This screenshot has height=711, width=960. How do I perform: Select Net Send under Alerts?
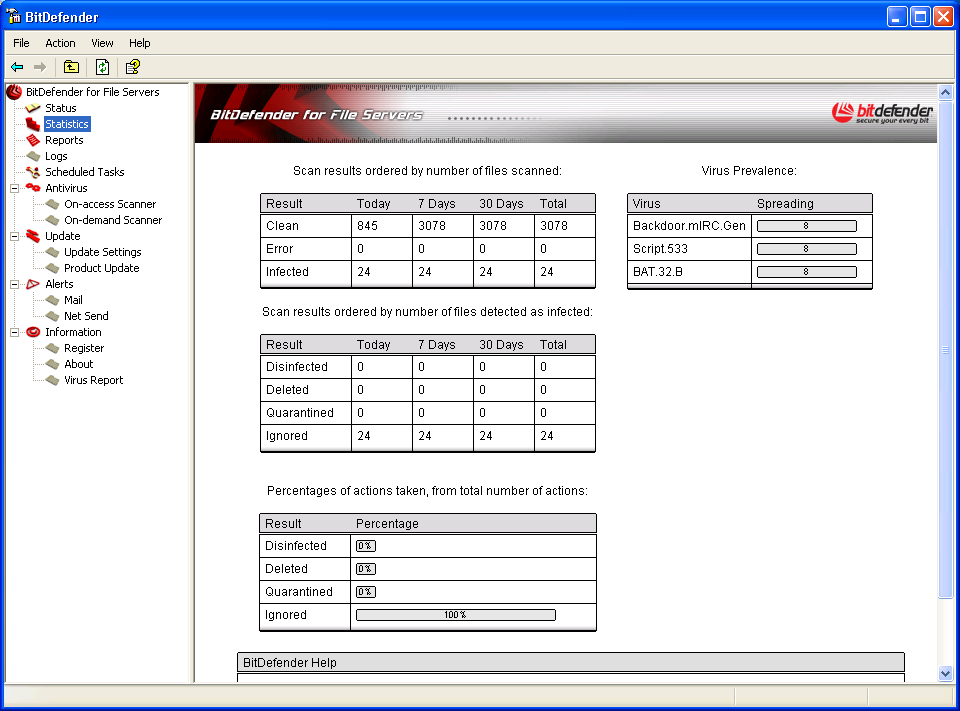click(86, 316)
